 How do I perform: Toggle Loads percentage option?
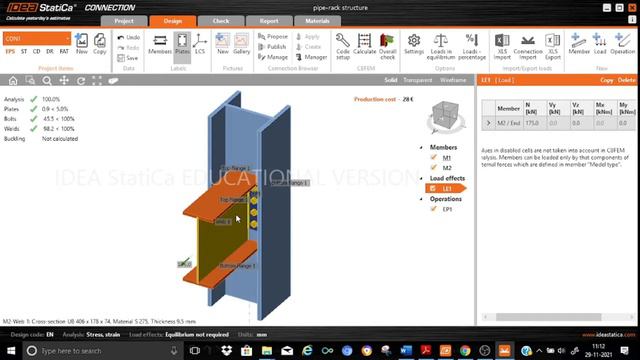coord(472,46)
